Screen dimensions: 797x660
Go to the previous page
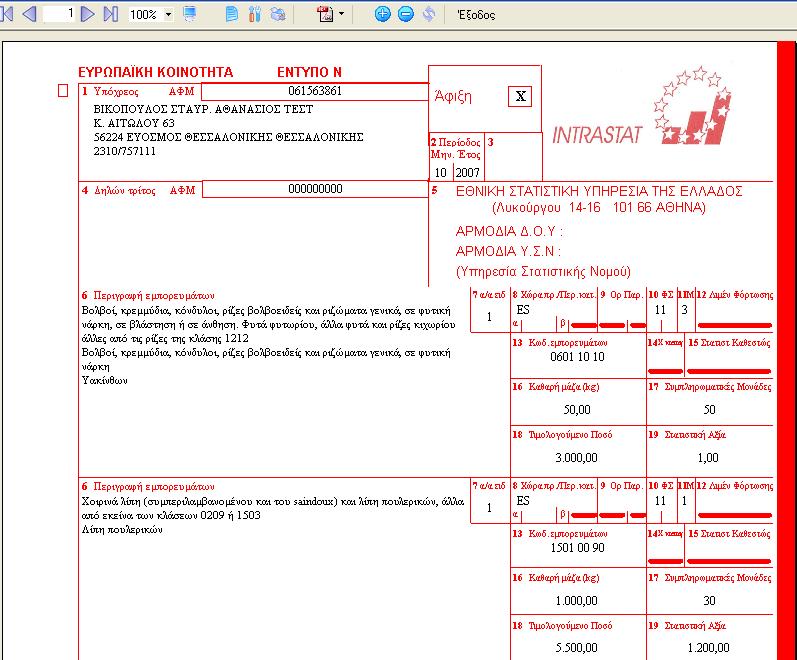pyautogui.click(x=29, y=14)
